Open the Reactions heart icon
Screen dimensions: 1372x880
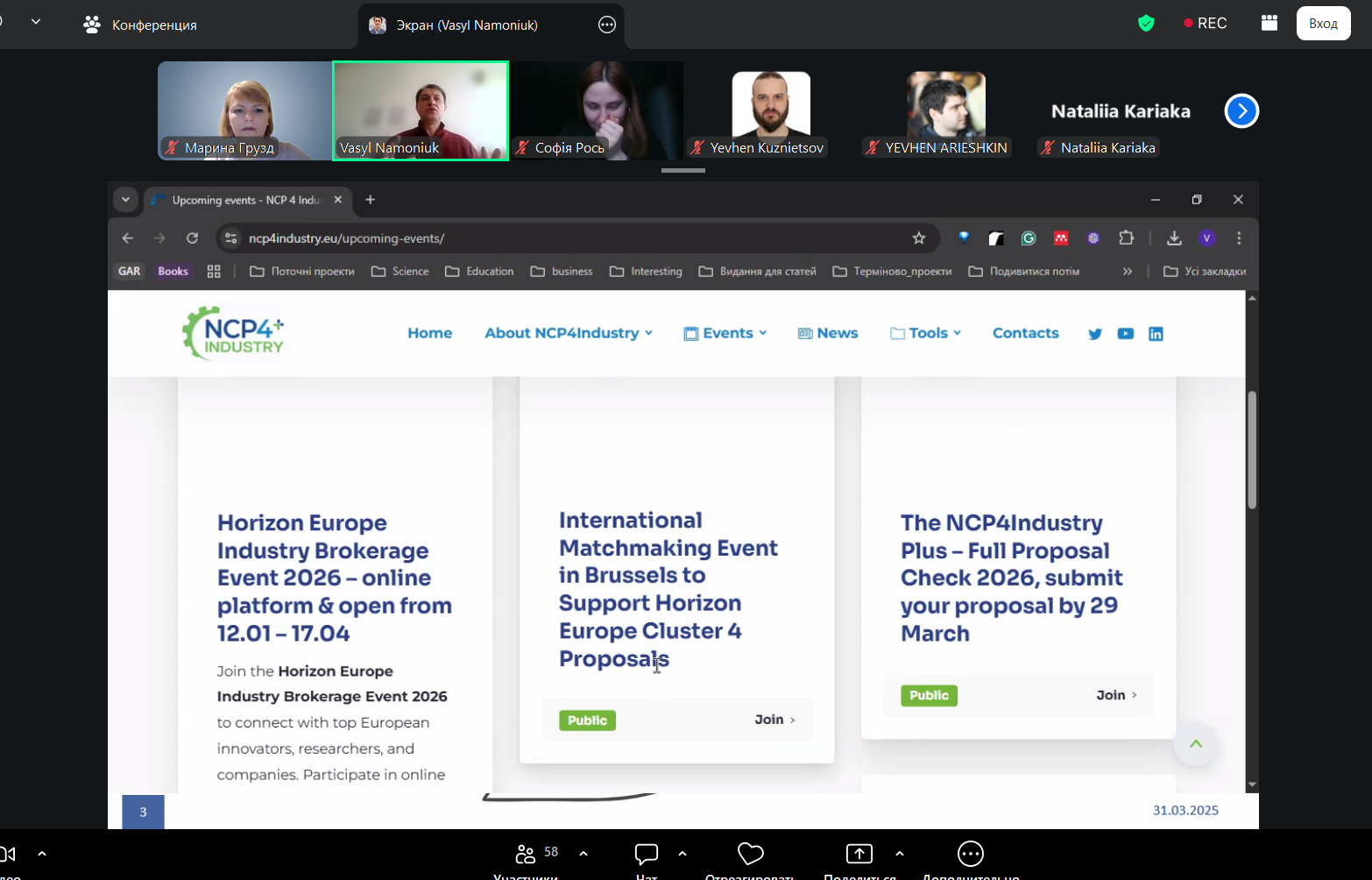point(750,854)
